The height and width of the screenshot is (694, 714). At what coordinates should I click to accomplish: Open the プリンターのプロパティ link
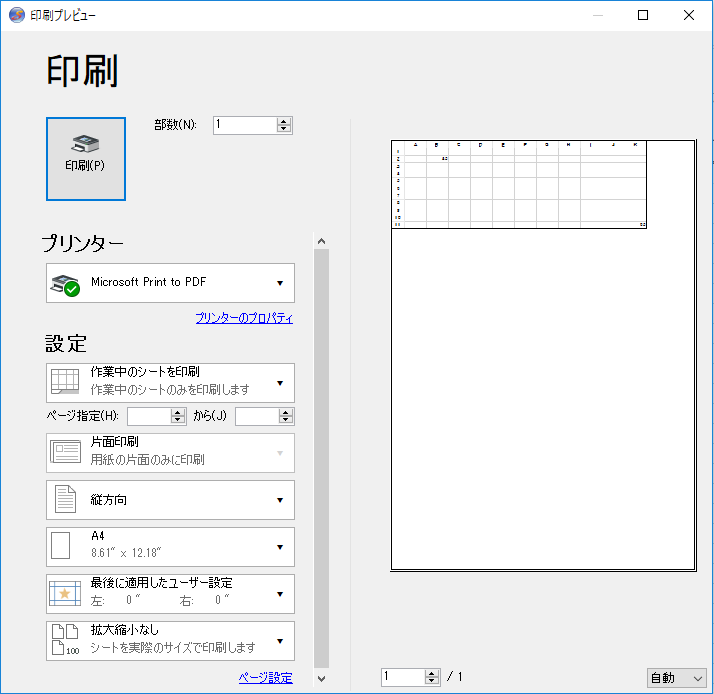[244, 318]
